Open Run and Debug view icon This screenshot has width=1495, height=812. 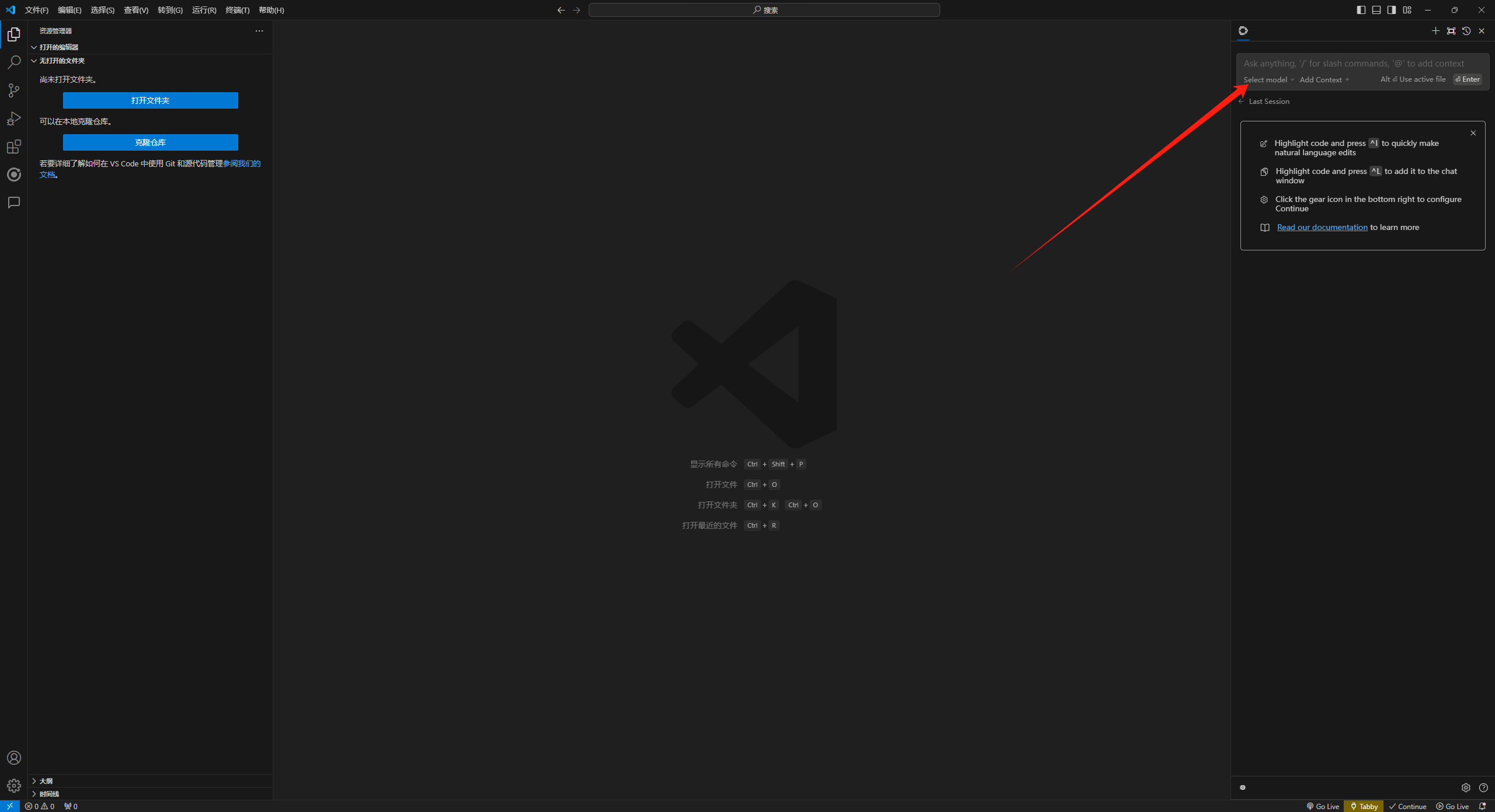[x=14, y=119]
